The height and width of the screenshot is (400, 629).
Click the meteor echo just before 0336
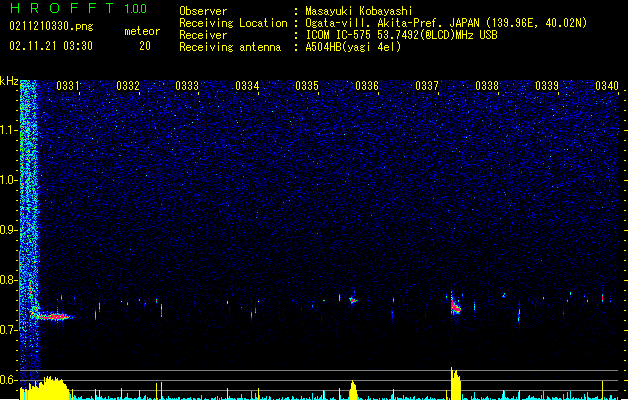coord(353,300)
